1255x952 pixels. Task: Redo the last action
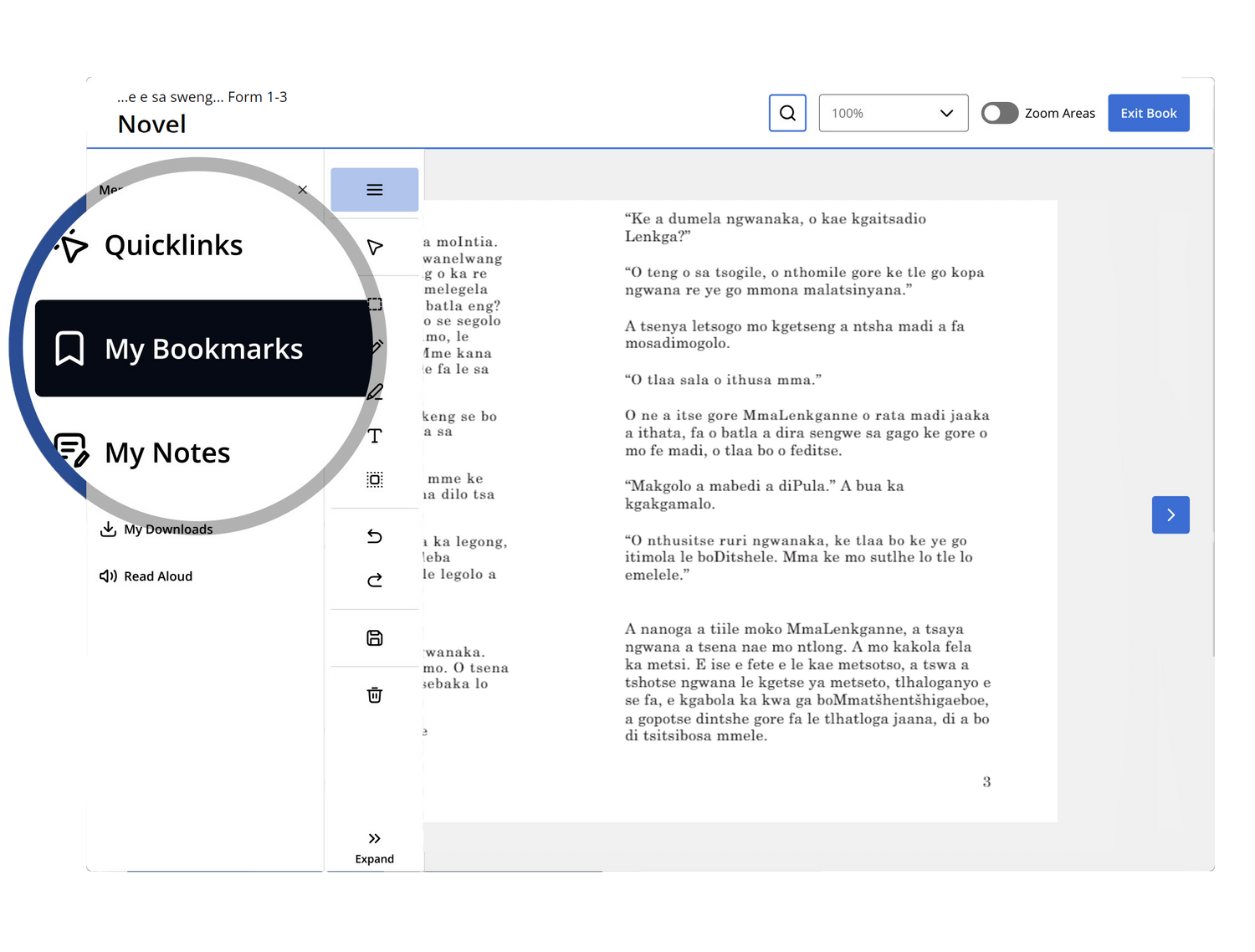374,580
